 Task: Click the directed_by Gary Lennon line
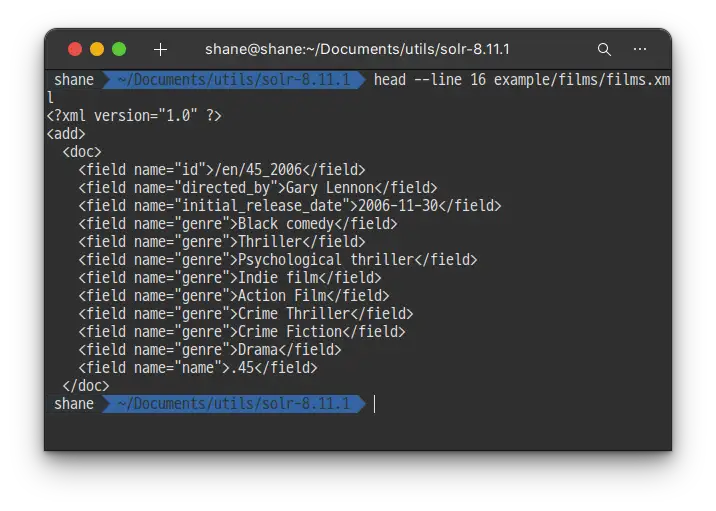258,188
